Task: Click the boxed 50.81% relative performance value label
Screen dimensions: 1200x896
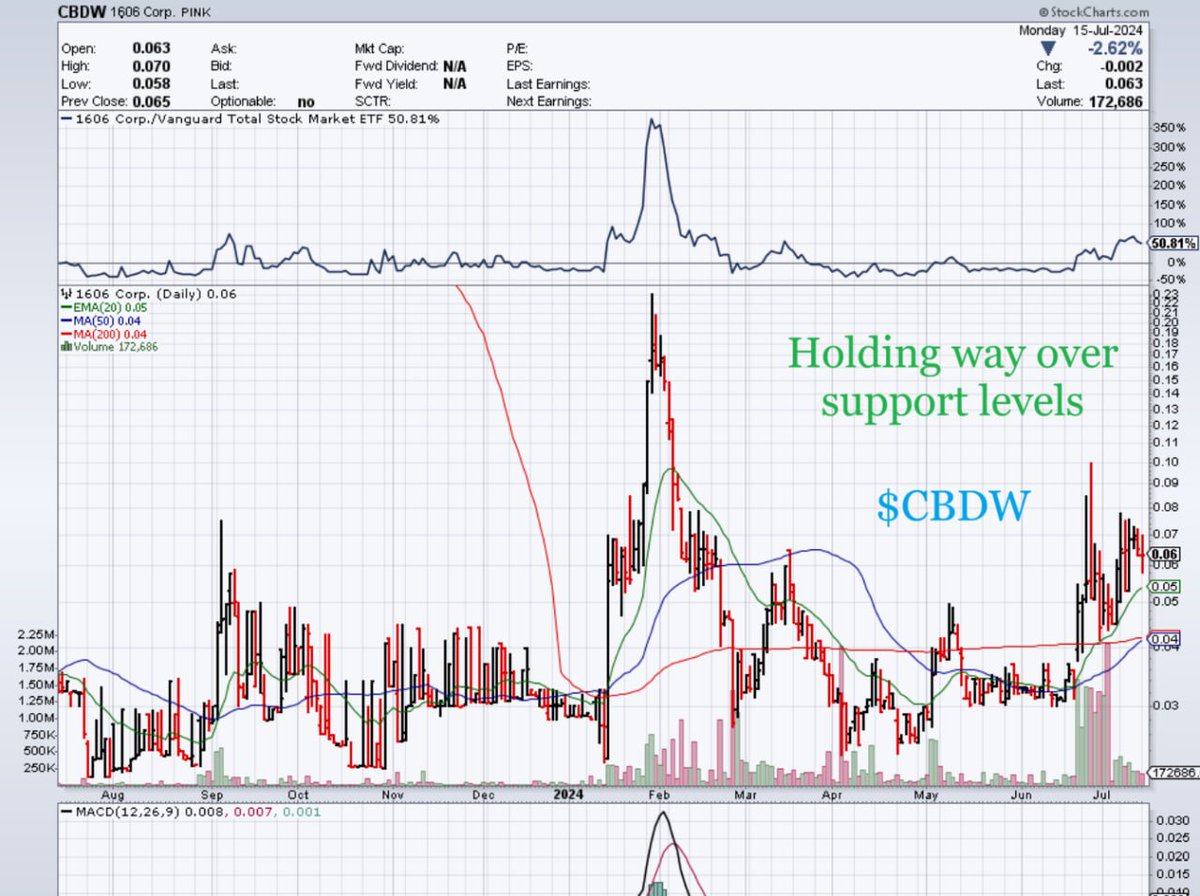Action: 1172,242
